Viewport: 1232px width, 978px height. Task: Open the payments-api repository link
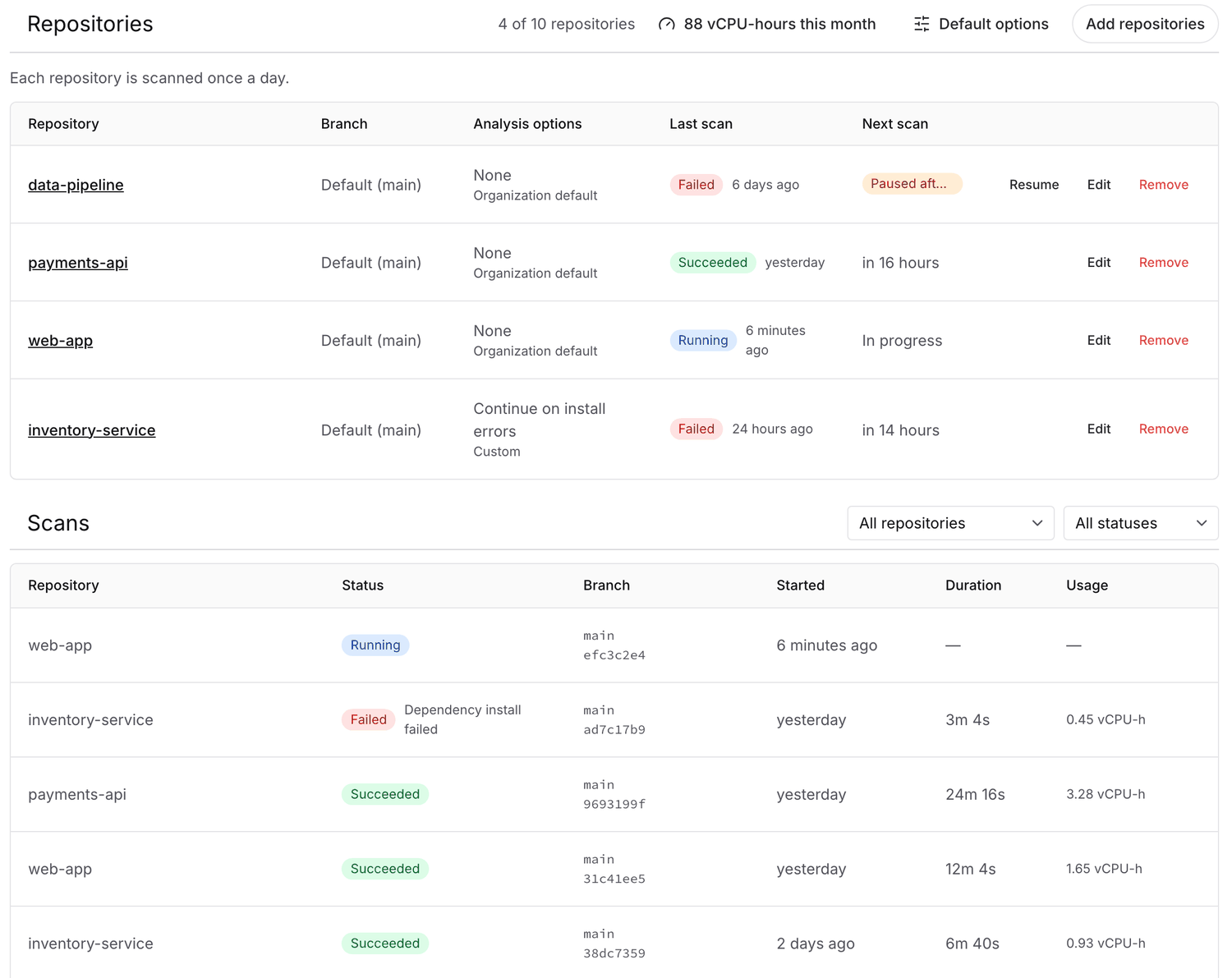(78, 263)
